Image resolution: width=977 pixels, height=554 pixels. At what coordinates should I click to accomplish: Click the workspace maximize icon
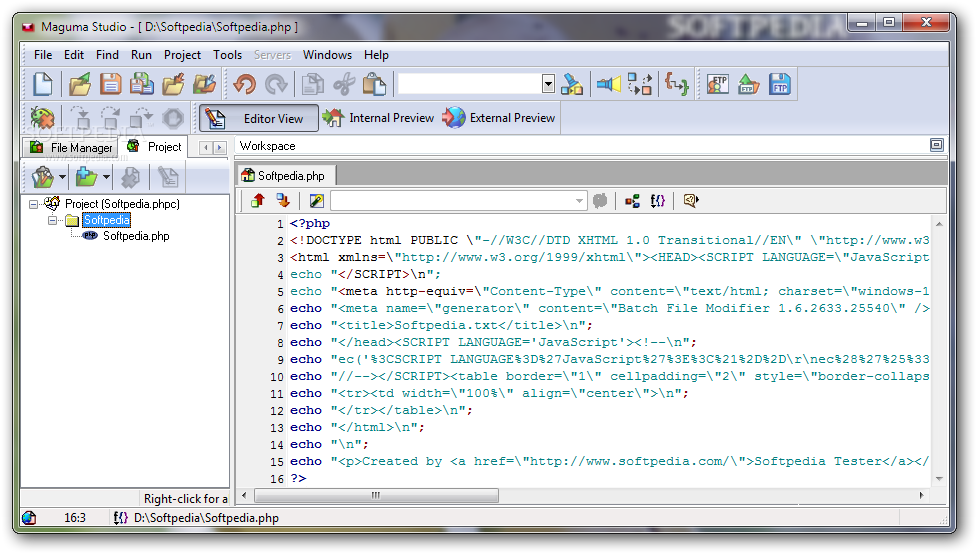point(936,145)
